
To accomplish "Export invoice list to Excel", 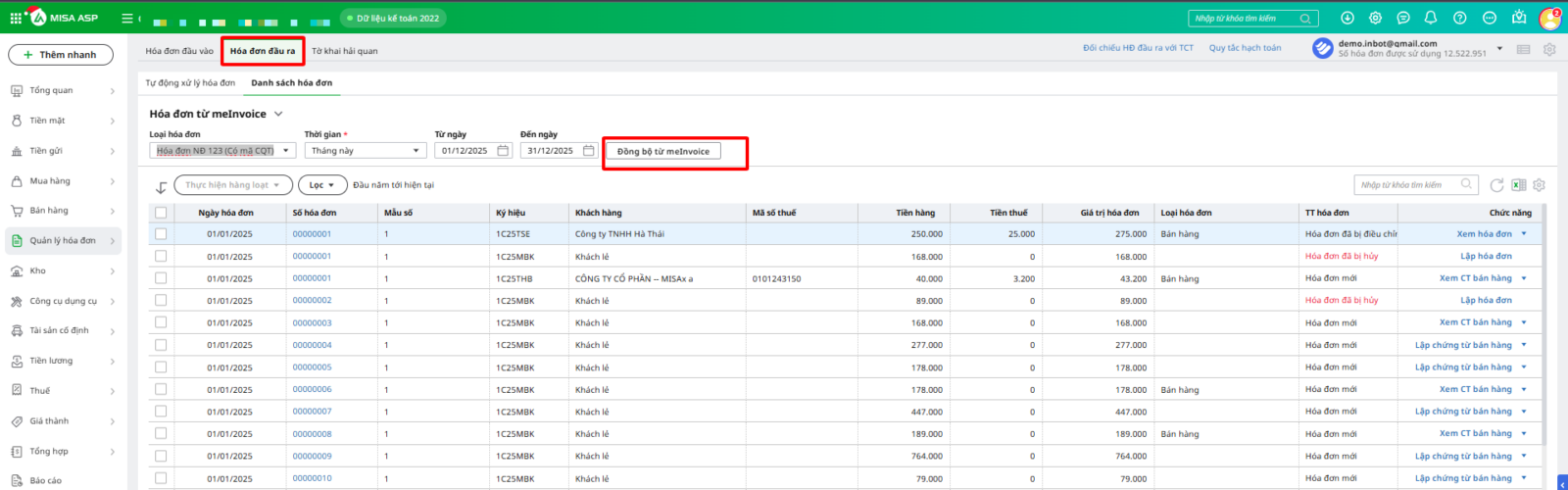I will [x=1518, y=185].
